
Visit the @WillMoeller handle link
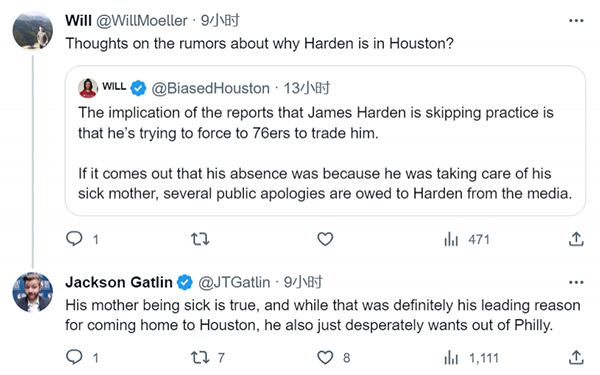pos(142,21)
